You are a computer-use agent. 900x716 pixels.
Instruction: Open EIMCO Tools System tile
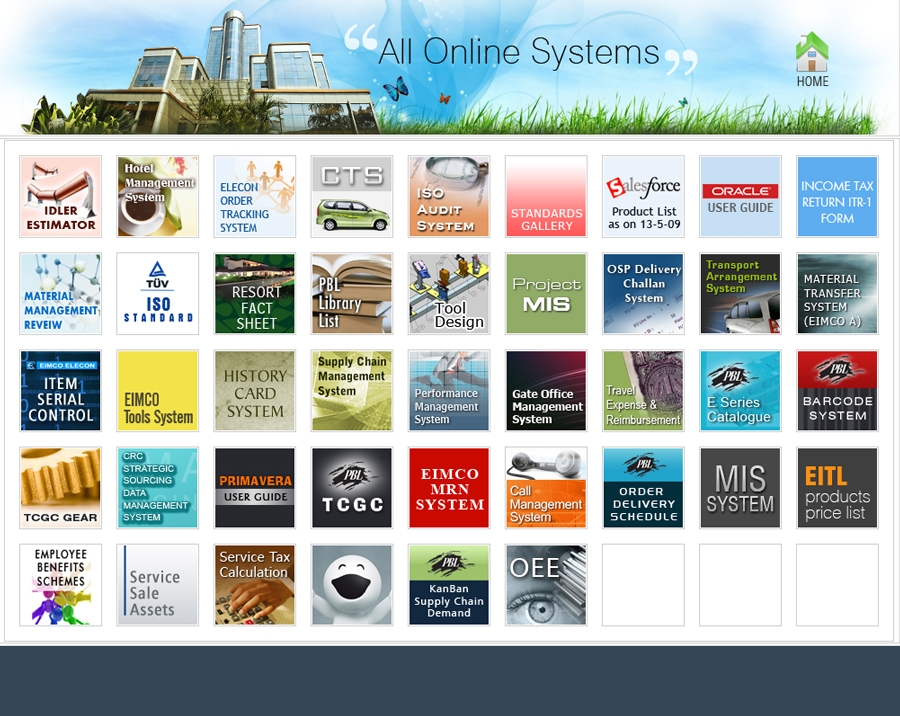158,391
